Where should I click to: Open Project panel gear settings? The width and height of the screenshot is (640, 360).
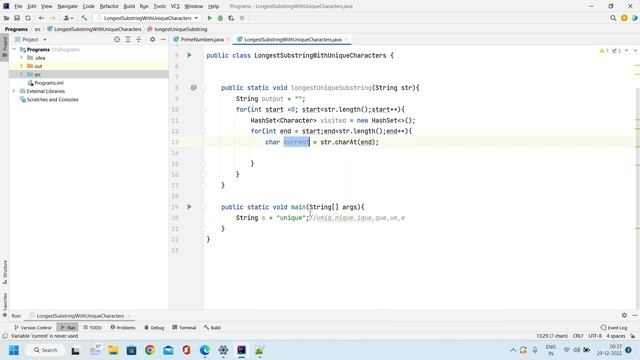coord(152,40)
